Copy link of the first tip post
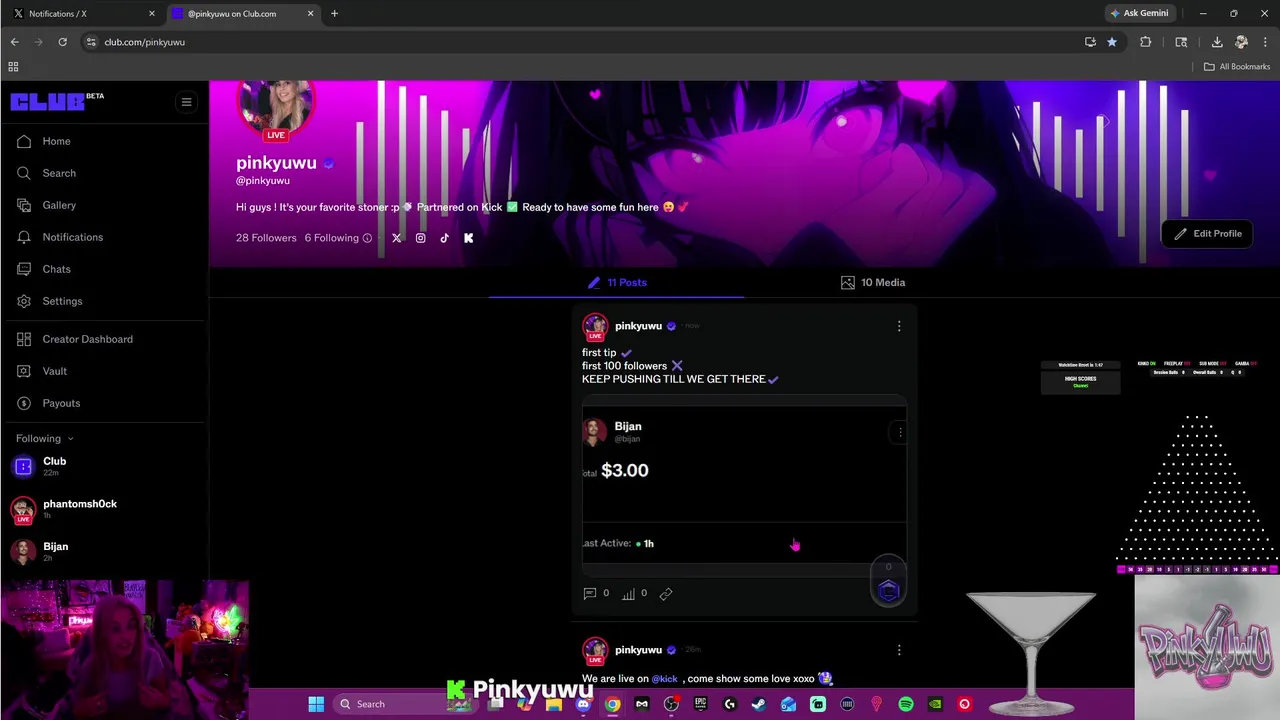The width and height of the screenshot is (1280, 720). coord(666,593)
